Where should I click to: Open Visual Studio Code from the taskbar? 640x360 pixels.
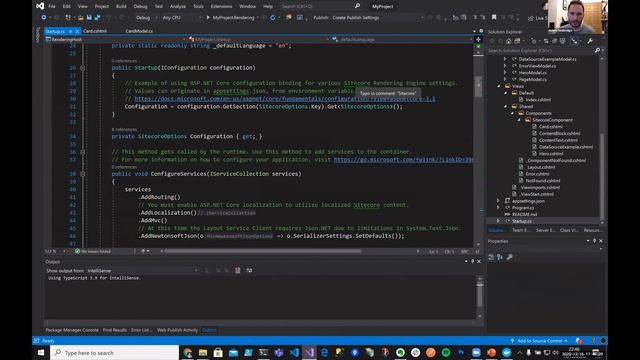(294, 352)
